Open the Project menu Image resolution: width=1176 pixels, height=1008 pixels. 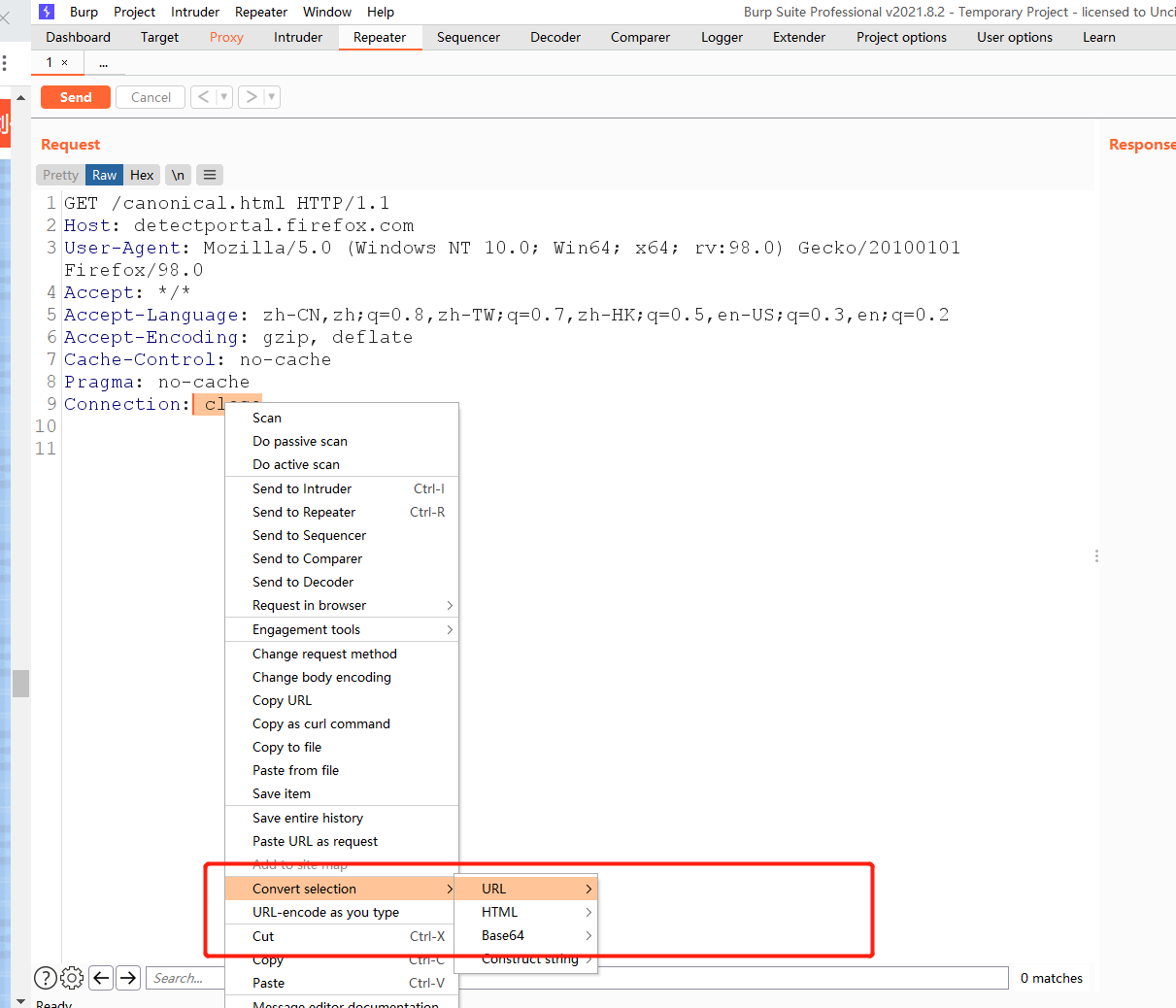point(134,12)
